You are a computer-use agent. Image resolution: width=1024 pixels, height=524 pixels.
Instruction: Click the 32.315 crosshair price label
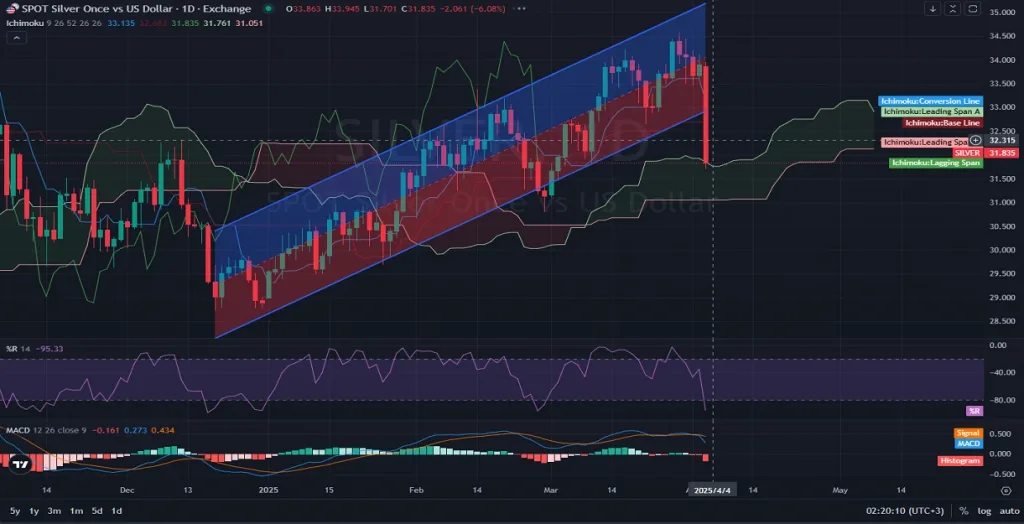click(1002, 140)
